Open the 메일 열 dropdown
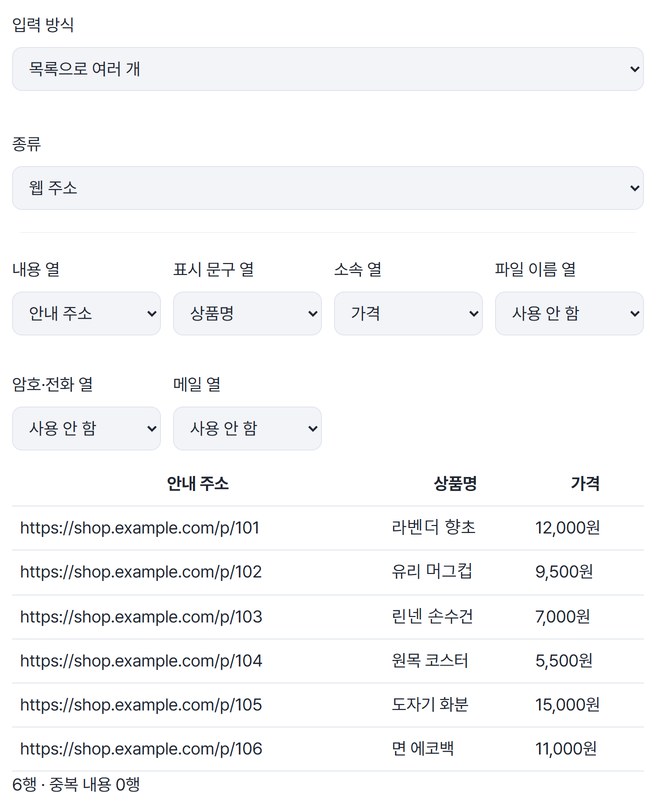The image size is (656, 810). (x=247, y=428)
